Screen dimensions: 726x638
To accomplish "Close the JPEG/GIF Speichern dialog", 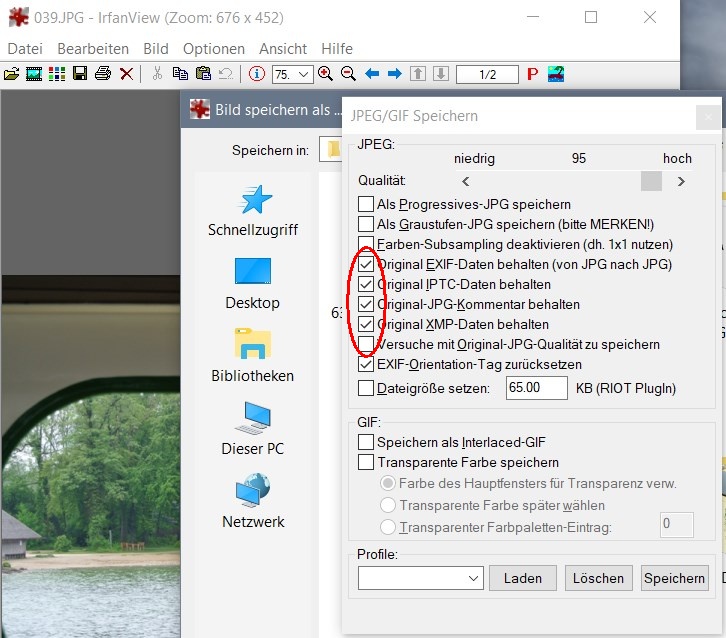I will click(x=708, y=117).
